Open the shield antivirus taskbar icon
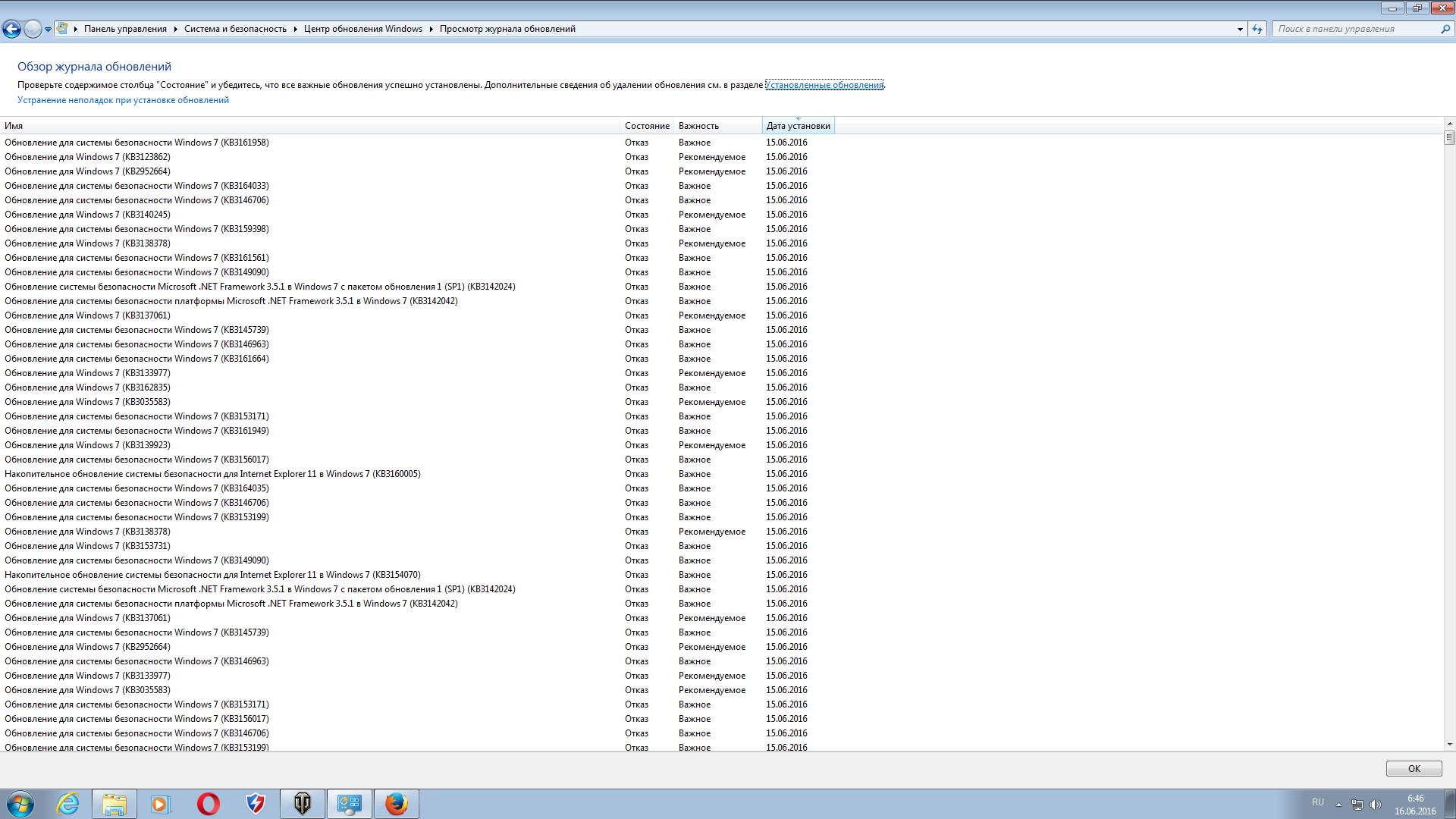 [256, 804]
